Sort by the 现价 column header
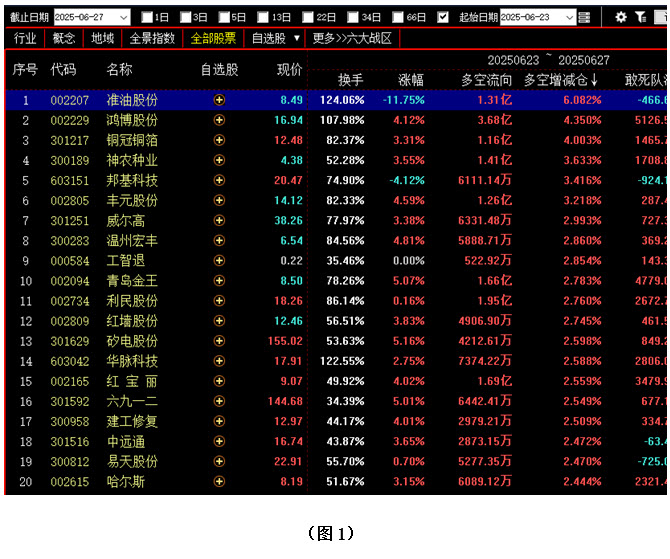The image size is (670, 559). (x=289, y=70)
